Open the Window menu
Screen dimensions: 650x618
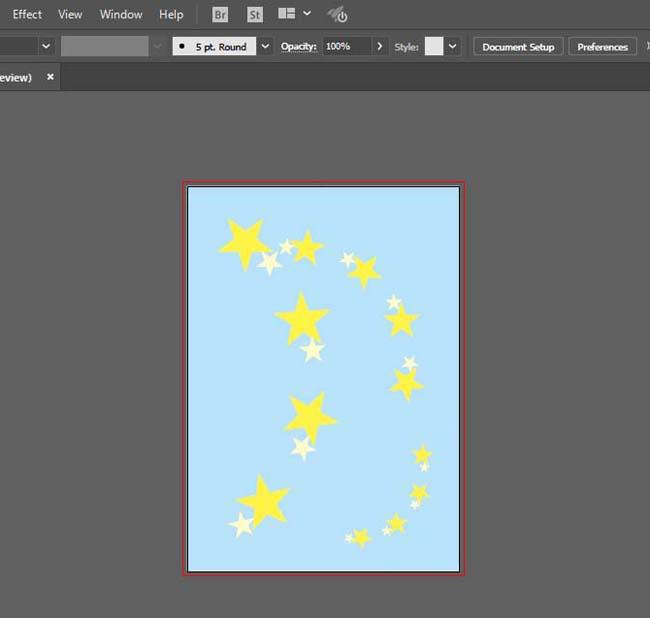click(x=121, y=15)
